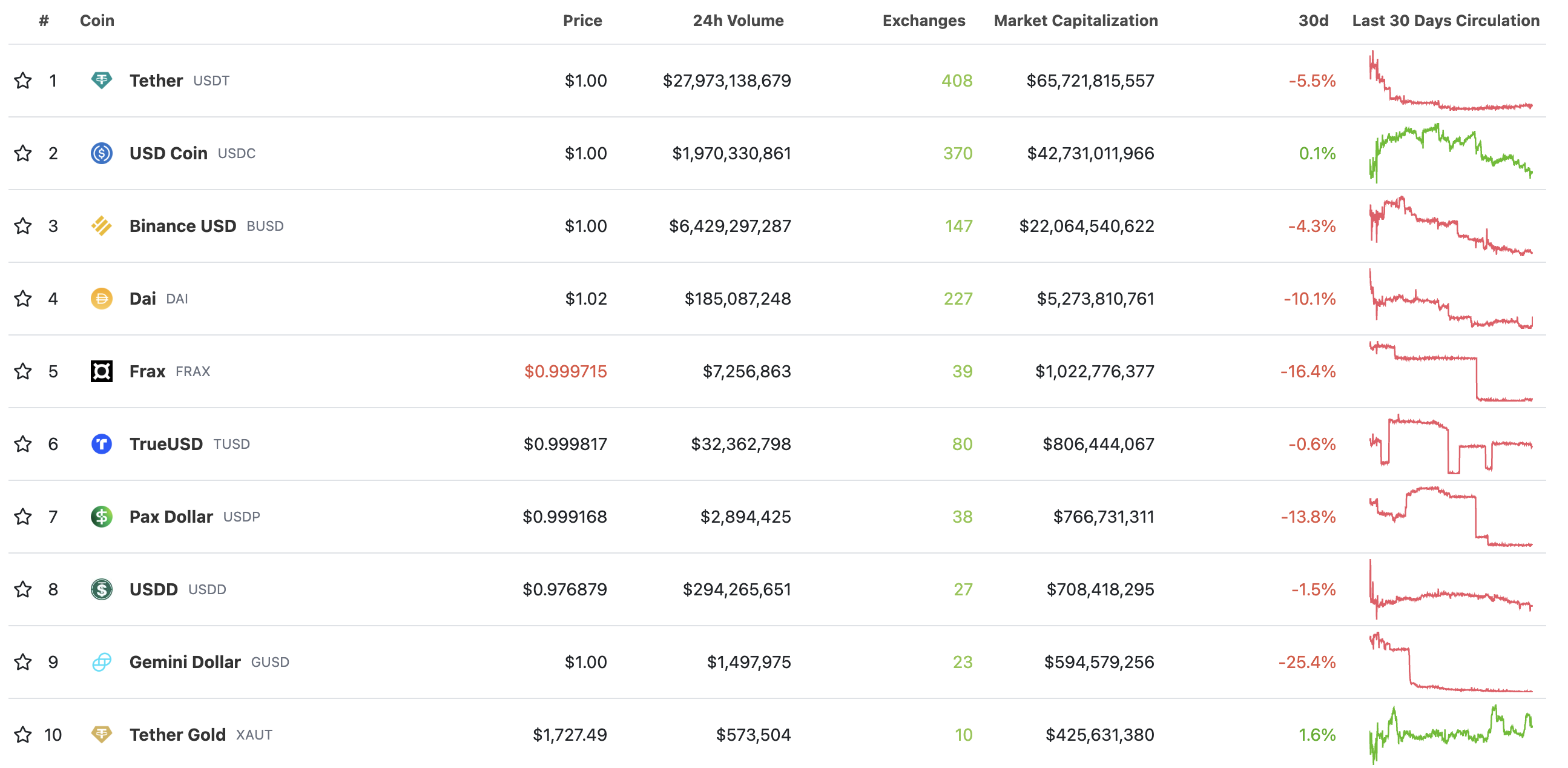Open Binance USD's circulation sparkline
The image size is (1568, 768).
point(1451,226)
